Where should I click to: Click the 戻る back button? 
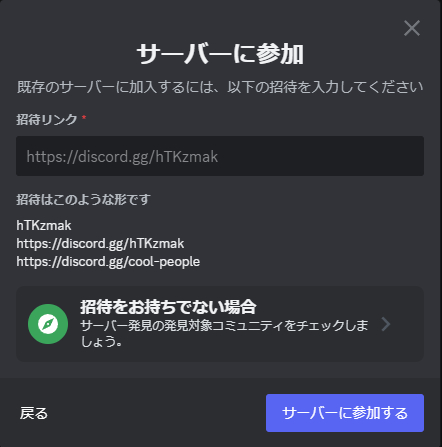click(x=34, y=413)
